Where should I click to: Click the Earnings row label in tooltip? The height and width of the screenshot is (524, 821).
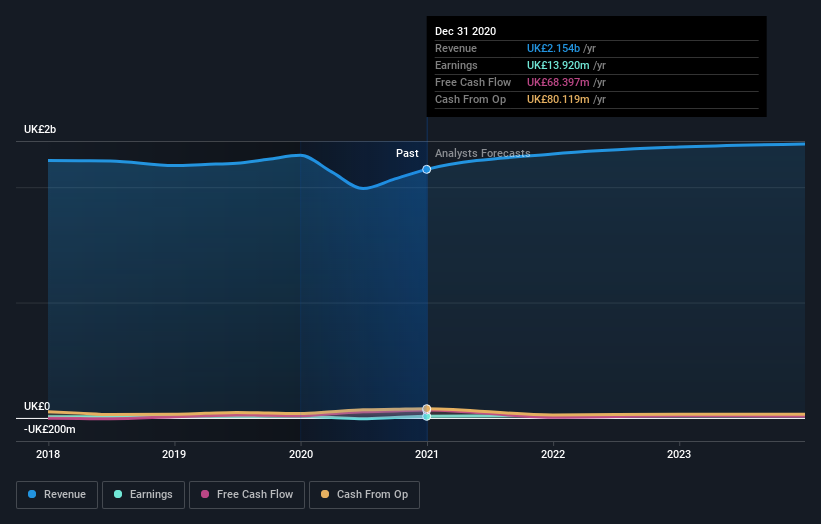click(x=456, y=65)
